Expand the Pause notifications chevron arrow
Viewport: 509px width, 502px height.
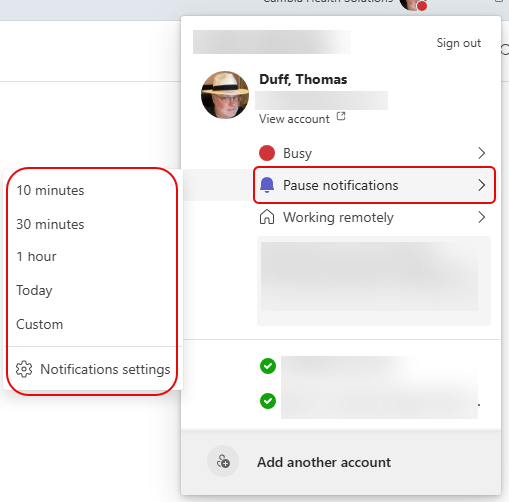pyautogui.click(x=481, y=185)
